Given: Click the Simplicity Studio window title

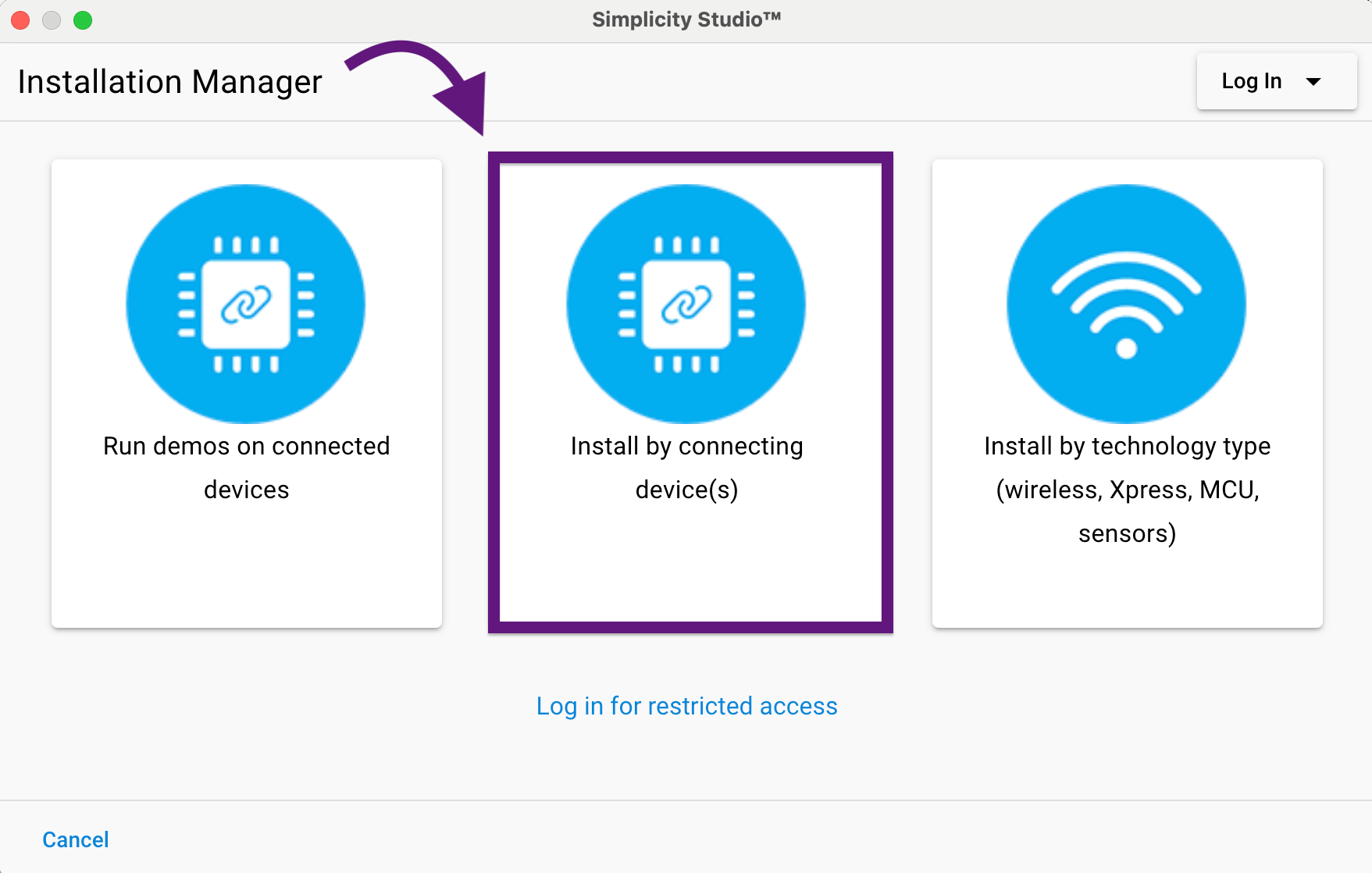Looking at the screenshot, I should 686,20.
